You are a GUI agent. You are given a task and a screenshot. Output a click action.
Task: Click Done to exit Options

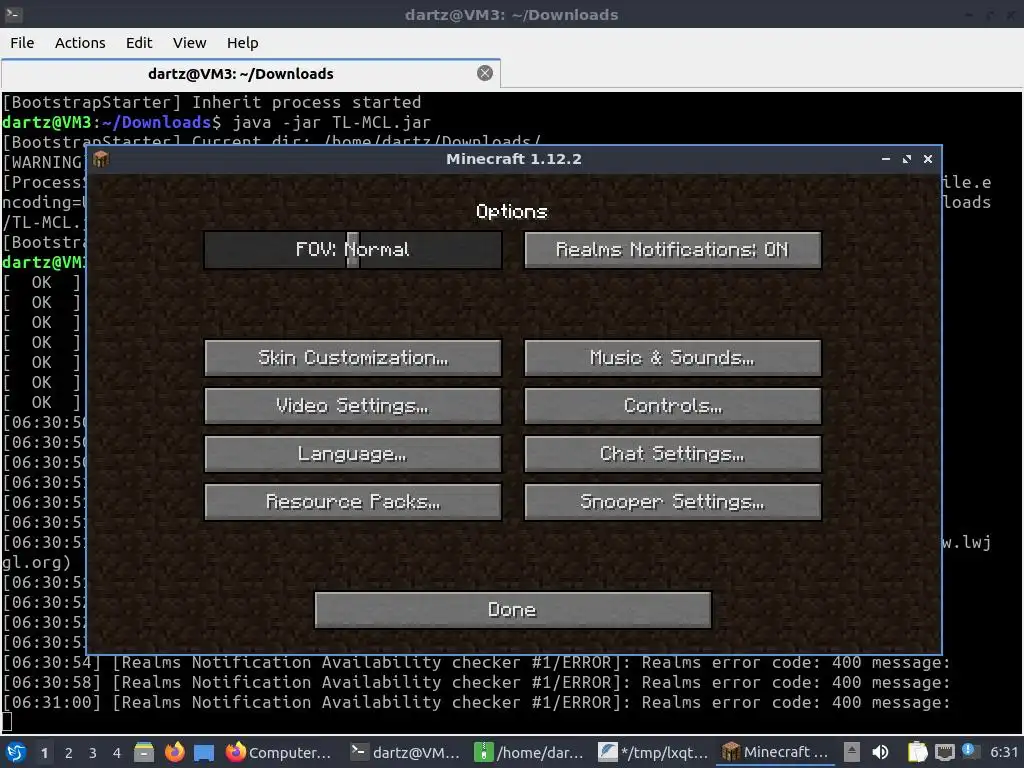tap(513, 610)
